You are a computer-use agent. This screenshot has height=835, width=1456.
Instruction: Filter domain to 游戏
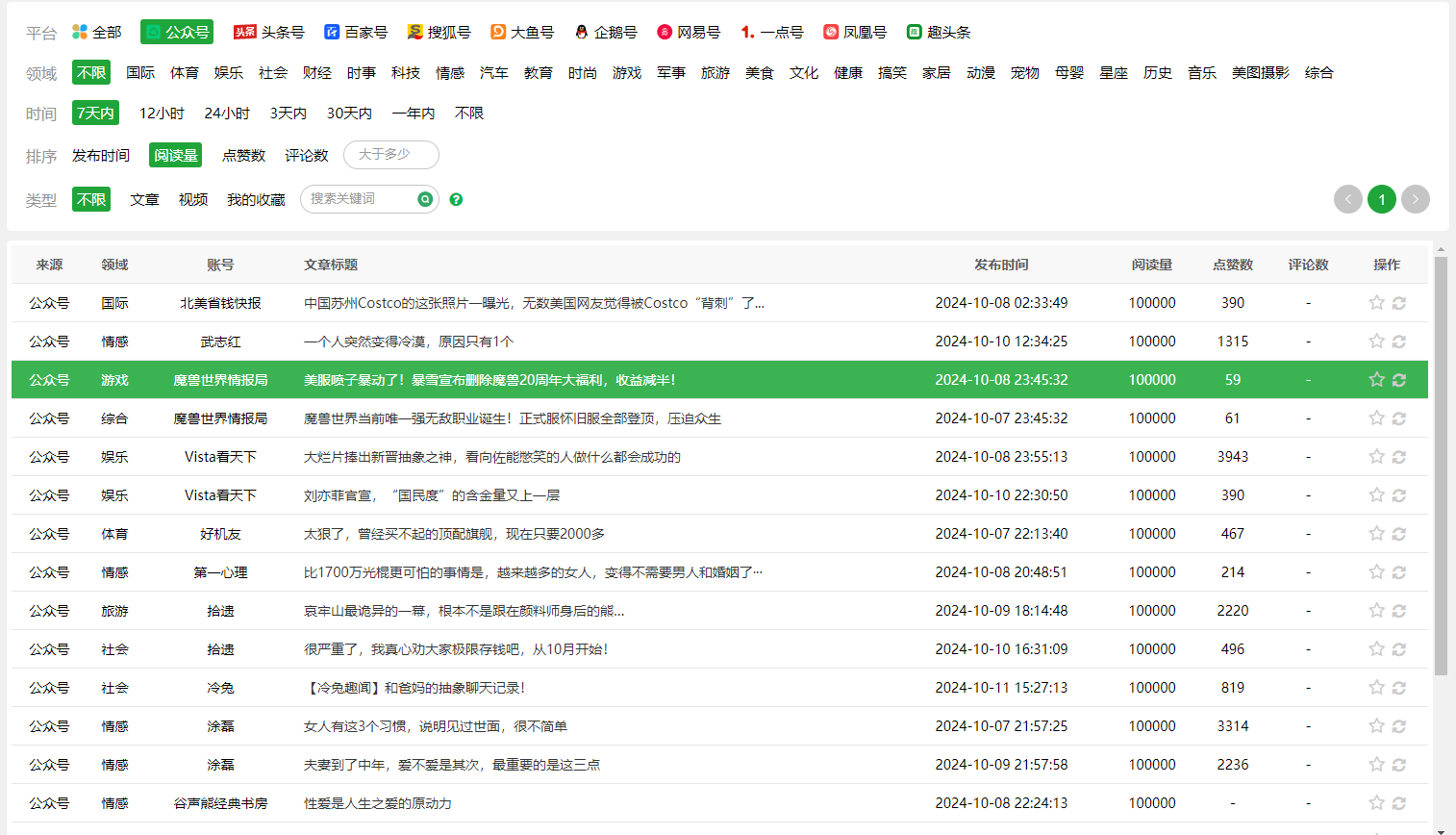click(x=627, y=72)
